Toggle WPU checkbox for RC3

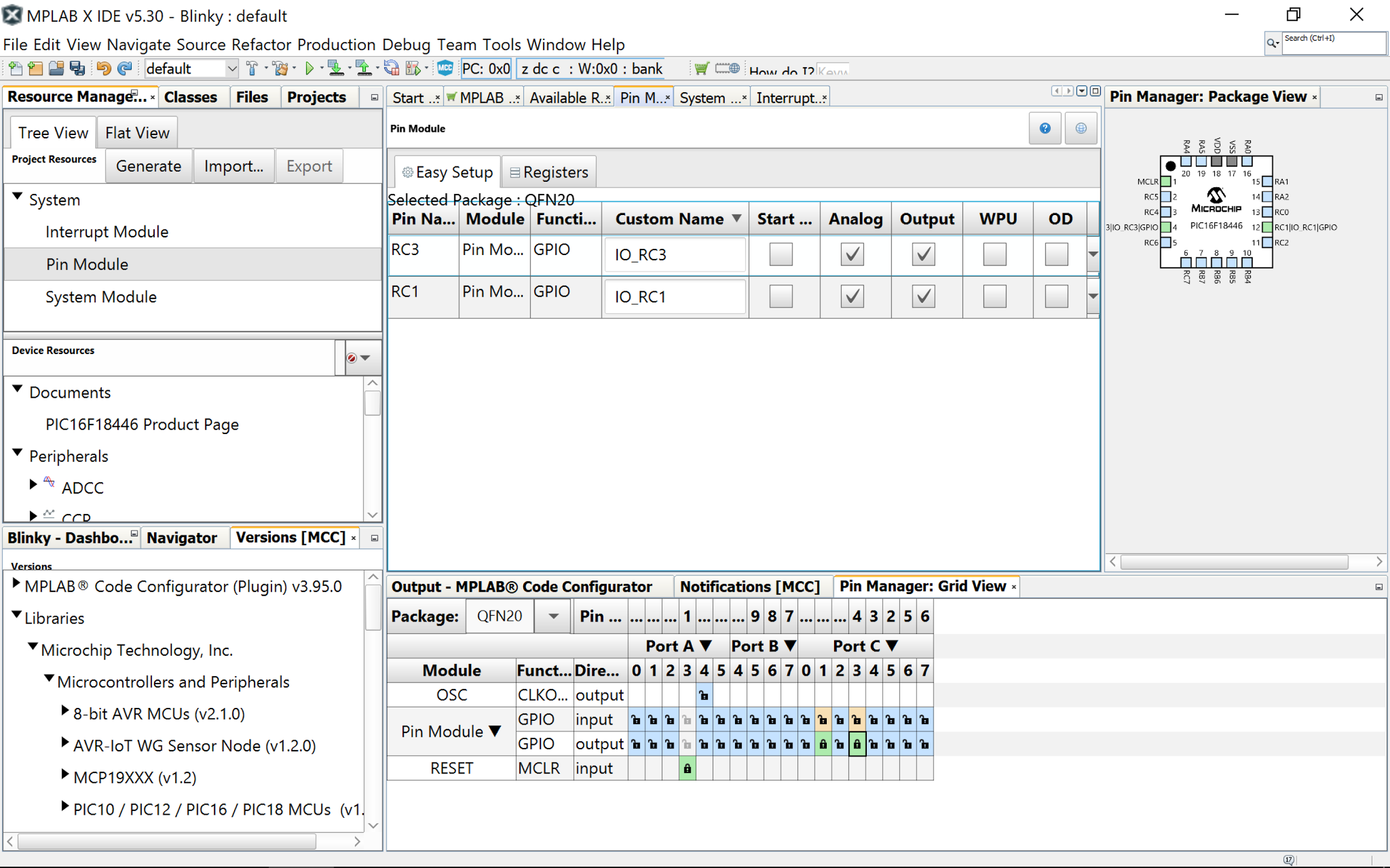pyautogui.click(x=995, y=255)
